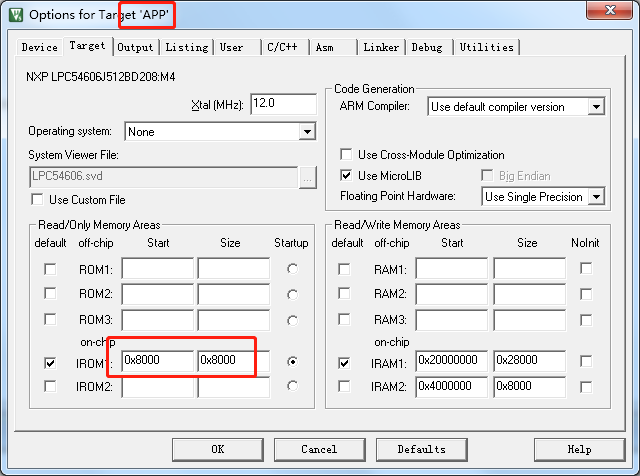Click IROM1 Start field 0x8000
Screen dimensions: 640x476
(x=158, y=361)
